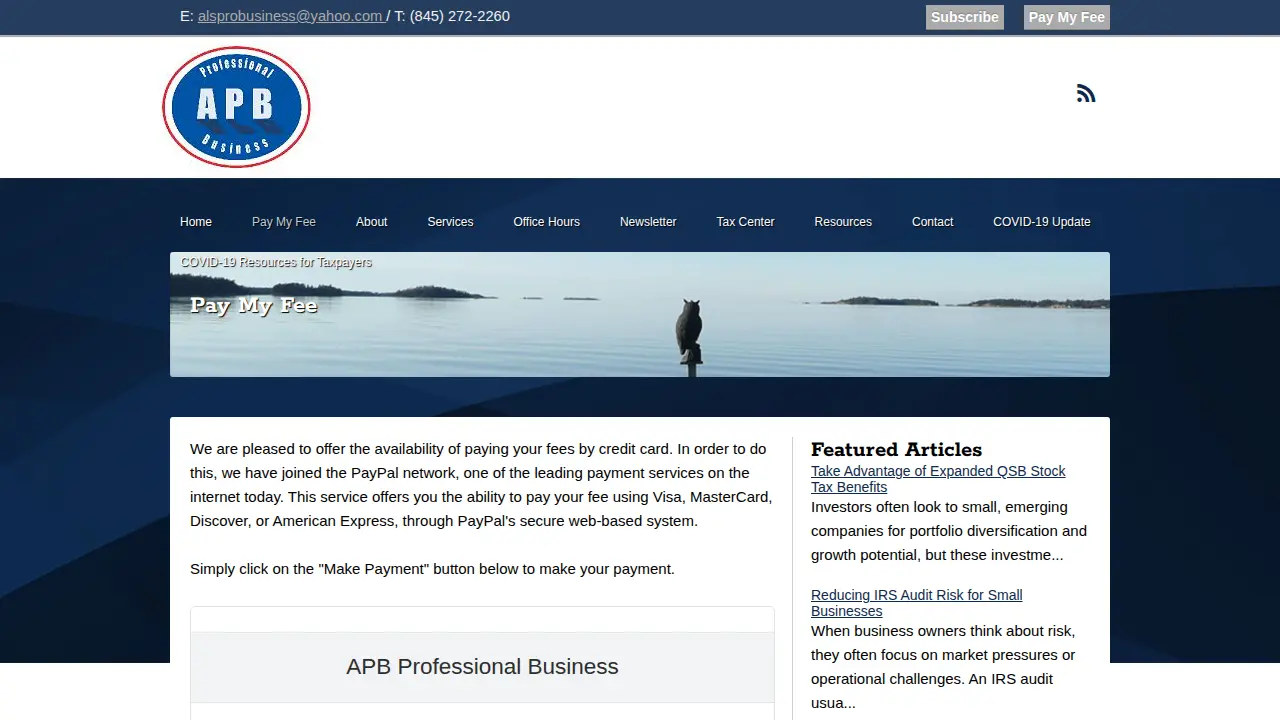Click the phone number (845) 272-2260
This screenshot has height=720, width=1280.
pyautogui.click(x=460, y=16)
